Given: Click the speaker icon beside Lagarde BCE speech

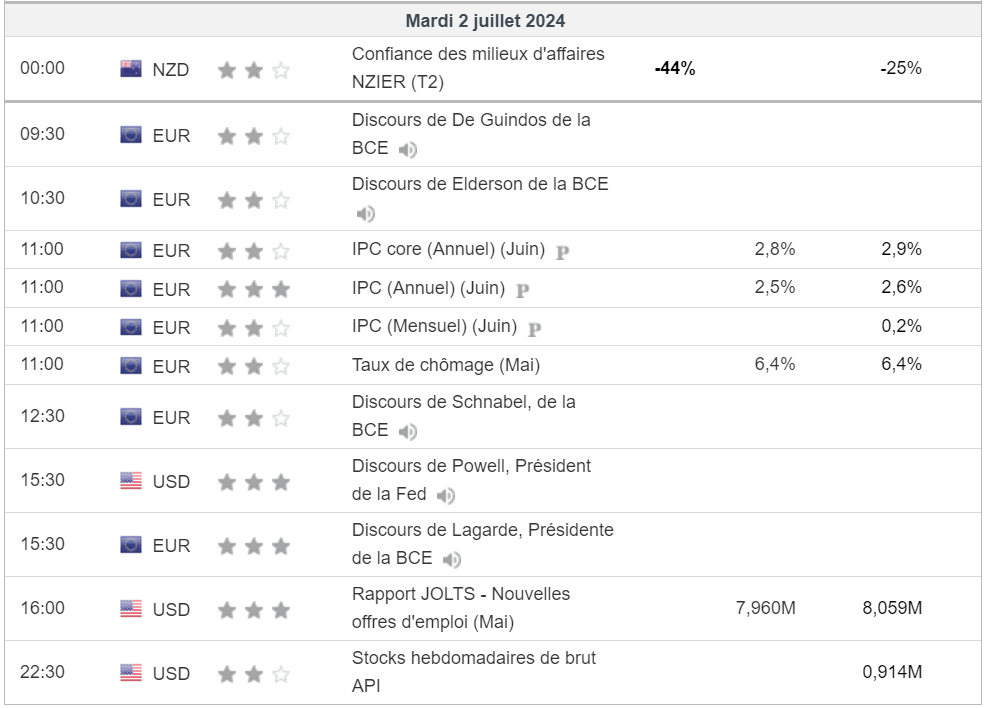Looking at the screenshot, I should click(x=451, y=560).
